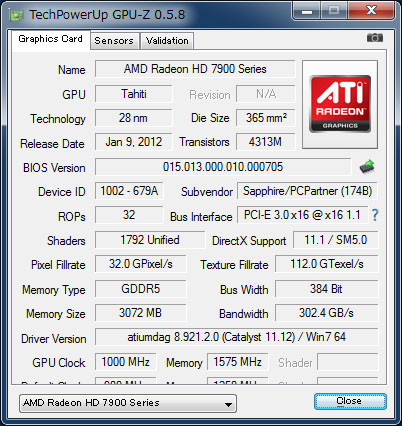Click the Close button
The height and width of the screenshot is (426, 402).
pyautogui.click(x=350, y=401)
